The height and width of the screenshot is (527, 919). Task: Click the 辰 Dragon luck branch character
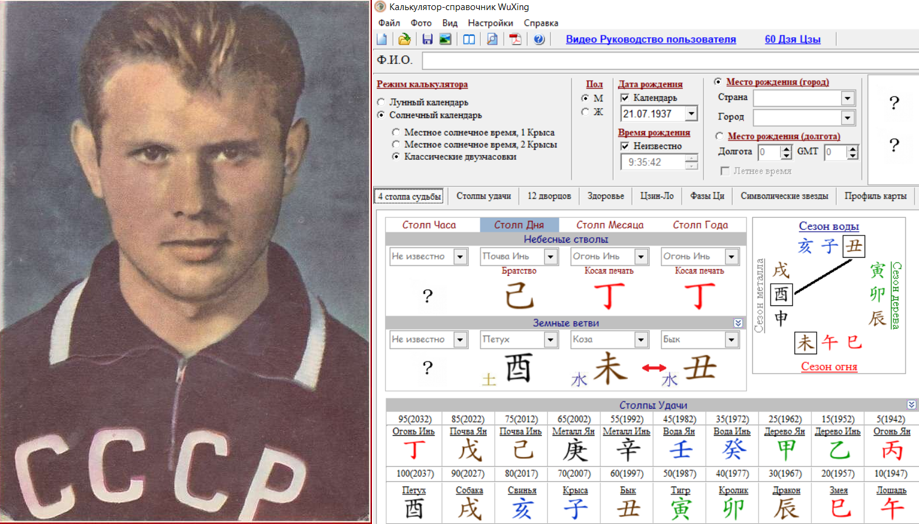coord(786,509)
